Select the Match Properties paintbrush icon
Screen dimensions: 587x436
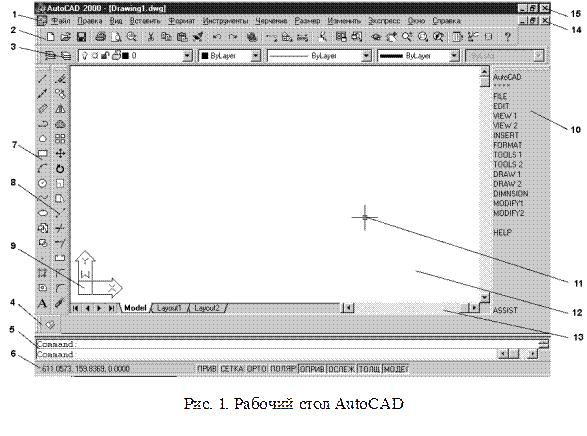(x=198, y=37)
